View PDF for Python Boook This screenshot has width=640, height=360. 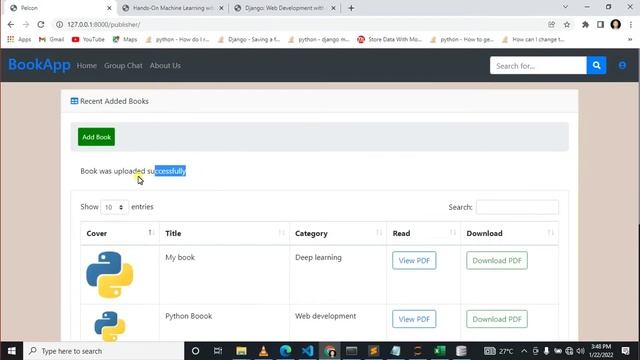click(414, 319)
